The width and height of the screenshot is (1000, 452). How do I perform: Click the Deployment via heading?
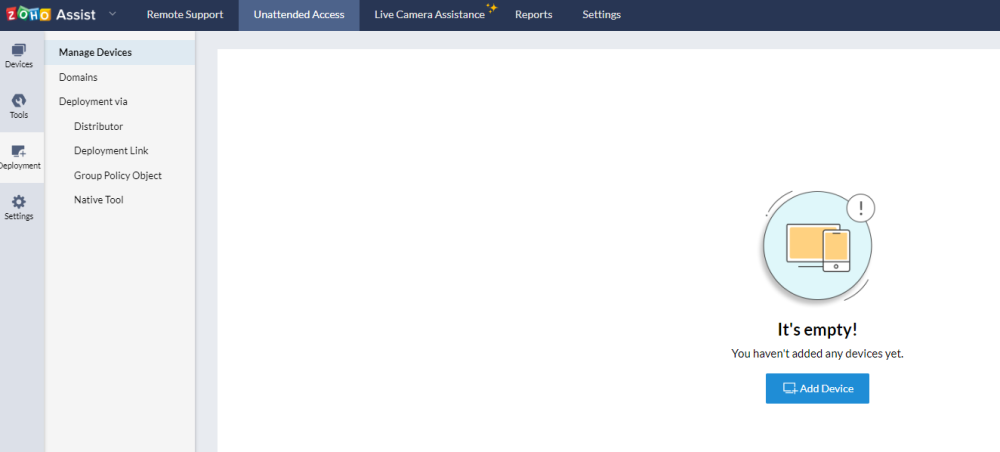coord(93,101)
